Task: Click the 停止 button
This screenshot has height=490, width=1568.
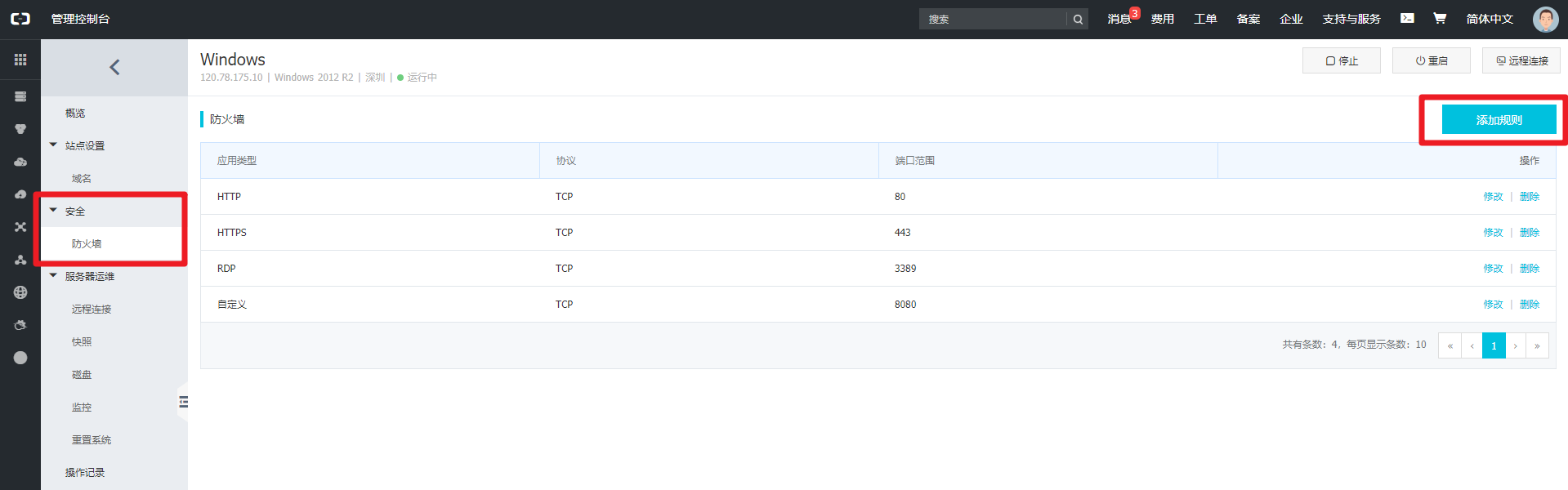Action: coord(1342,60)
